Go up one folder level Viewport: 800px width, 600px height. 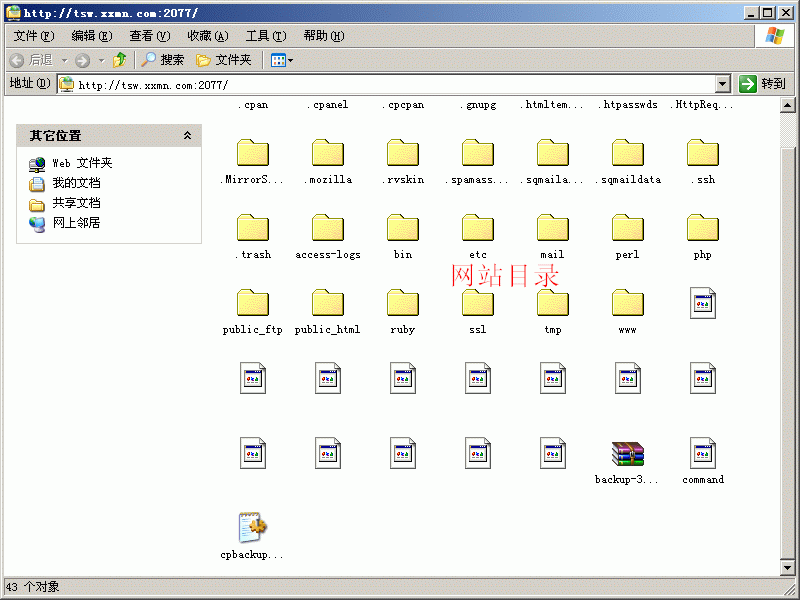click(119, 60)
